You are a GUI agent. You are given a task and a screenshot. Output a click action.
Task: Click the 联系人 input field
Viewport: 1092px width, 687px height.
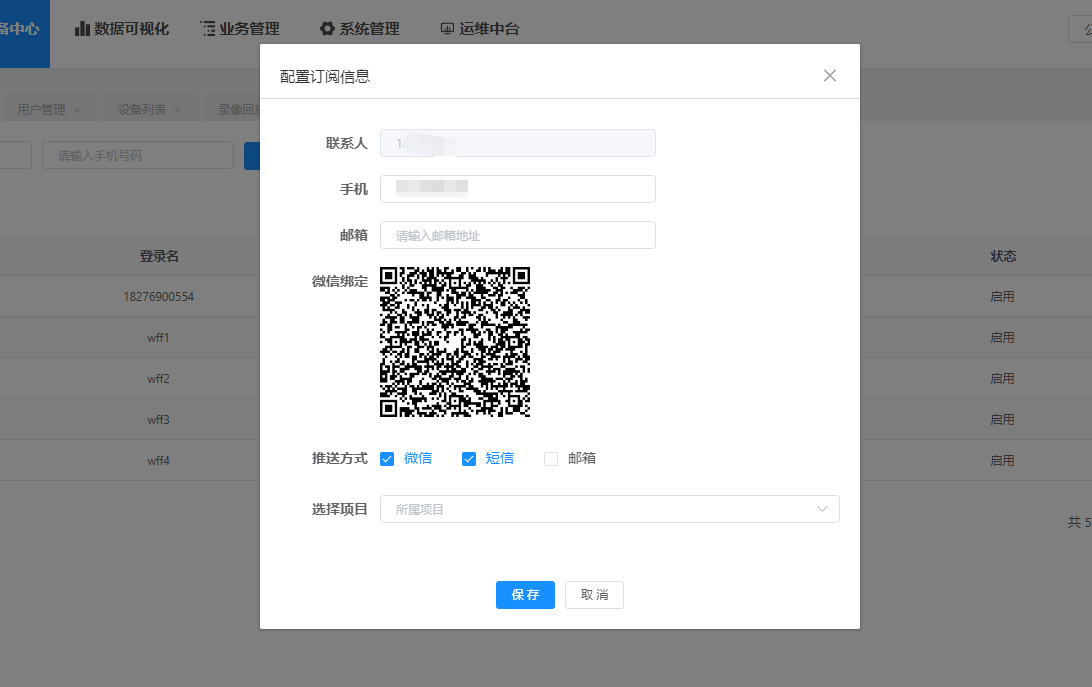click(517, 143)
